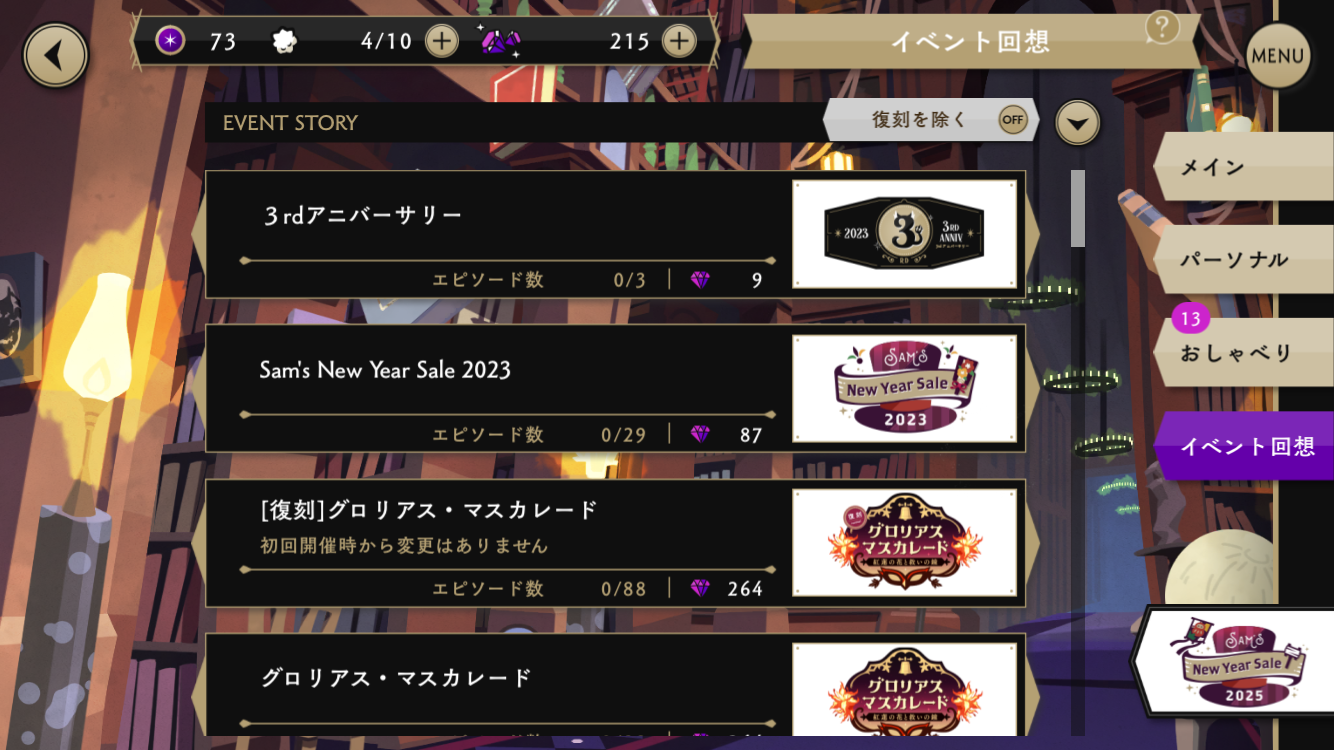Click the event list scrollbar thumb

tap(1077, 208)
